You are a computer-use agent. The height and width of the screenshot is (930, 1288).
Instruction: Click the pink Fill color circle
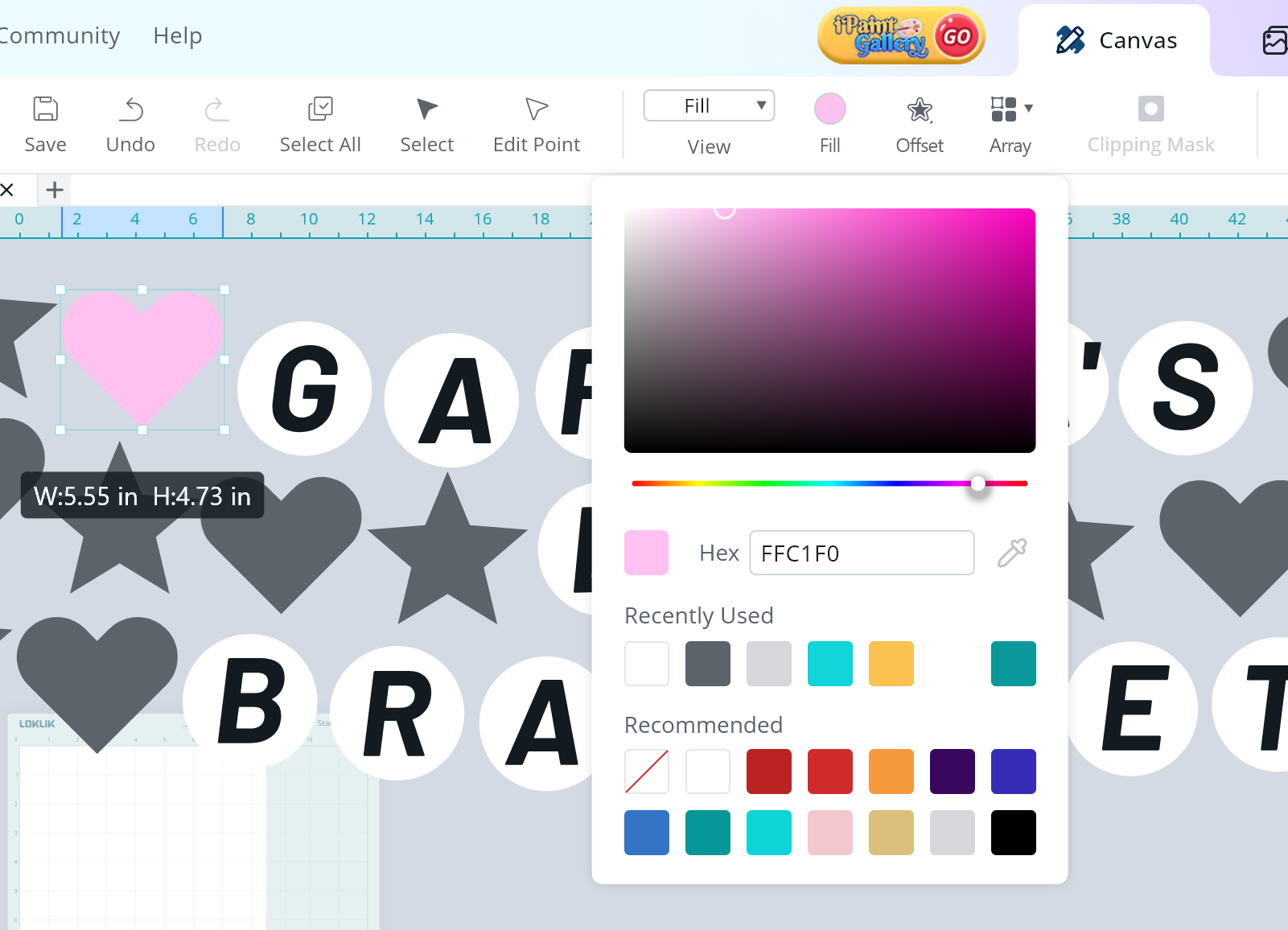[829, 109]
